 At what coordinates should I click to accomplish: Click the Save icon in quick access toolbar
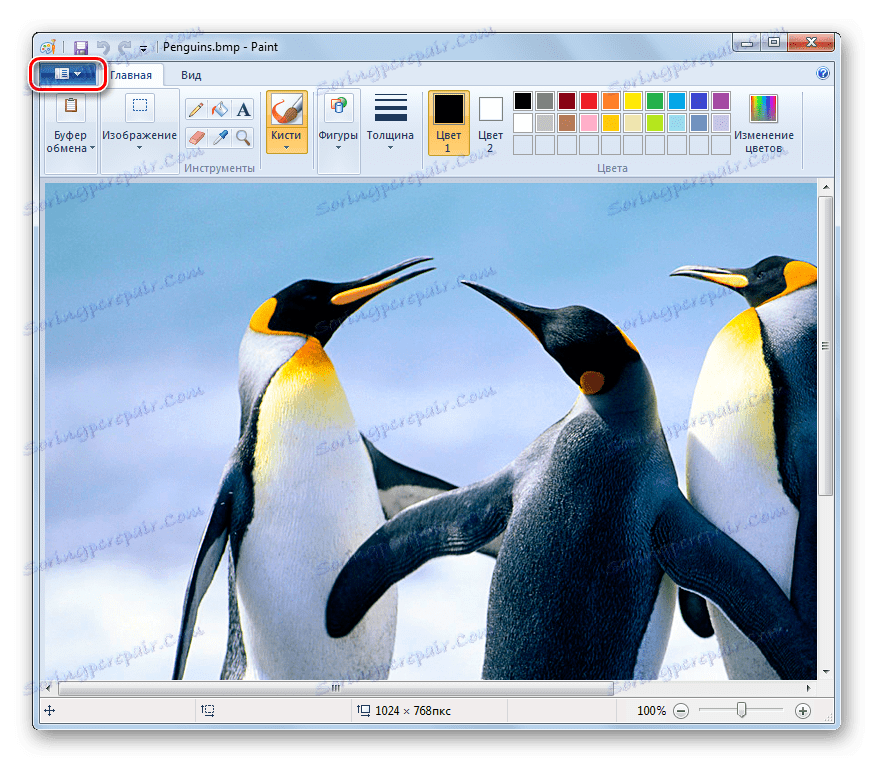tap(81, 47)
